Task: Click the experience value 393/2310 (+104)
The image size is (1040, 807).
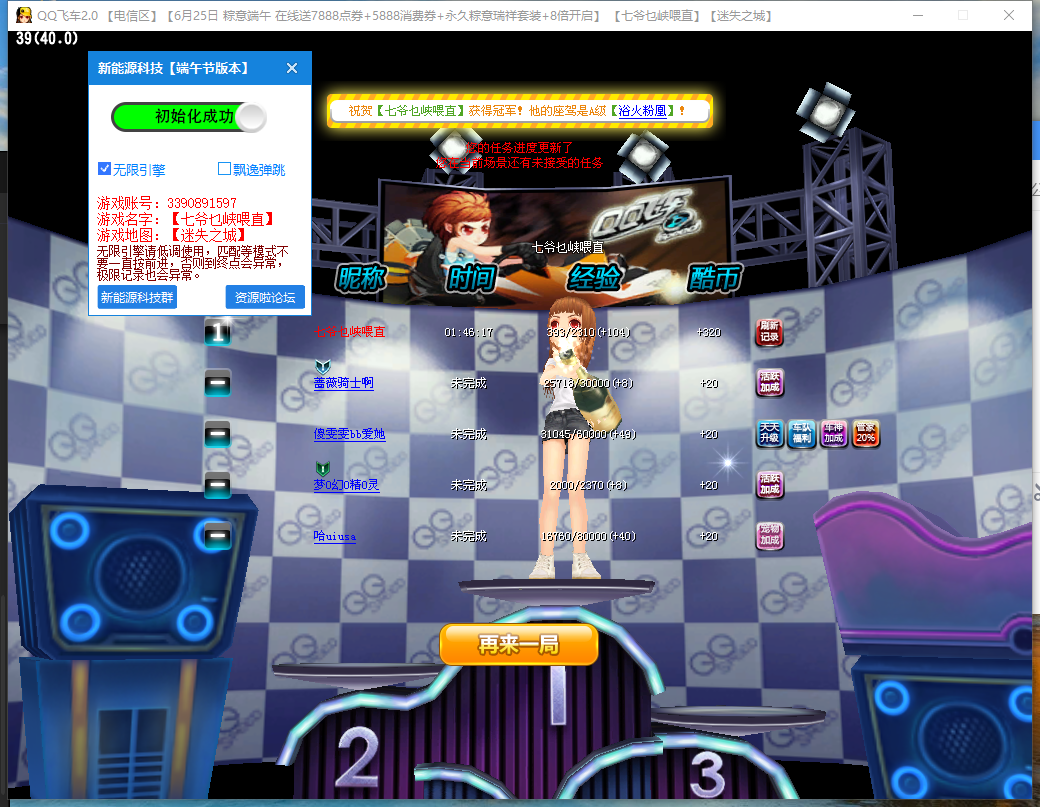Action: 588,332
